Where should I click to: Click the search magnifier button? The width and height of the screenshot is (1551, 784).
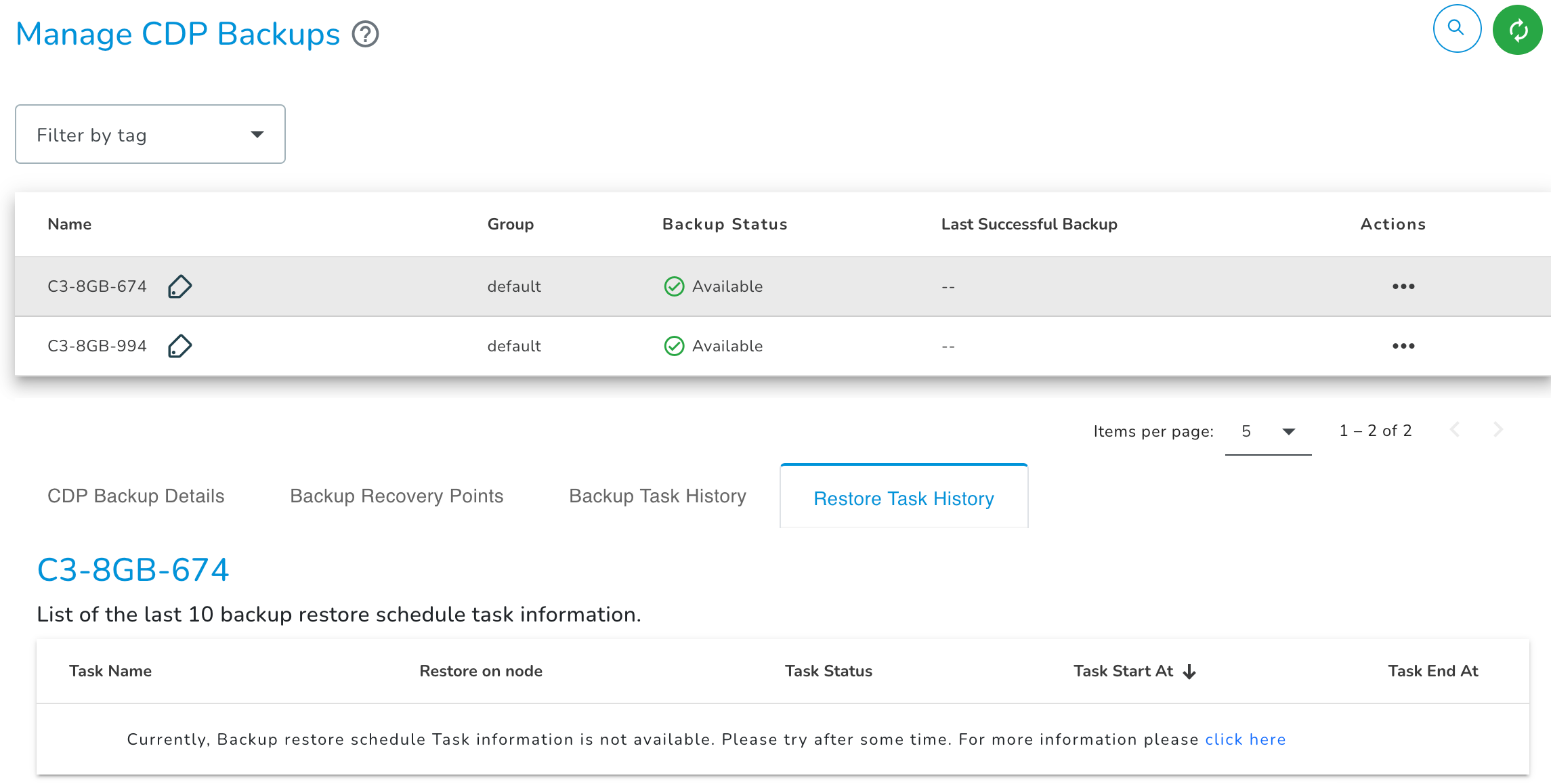[1457, 28]
